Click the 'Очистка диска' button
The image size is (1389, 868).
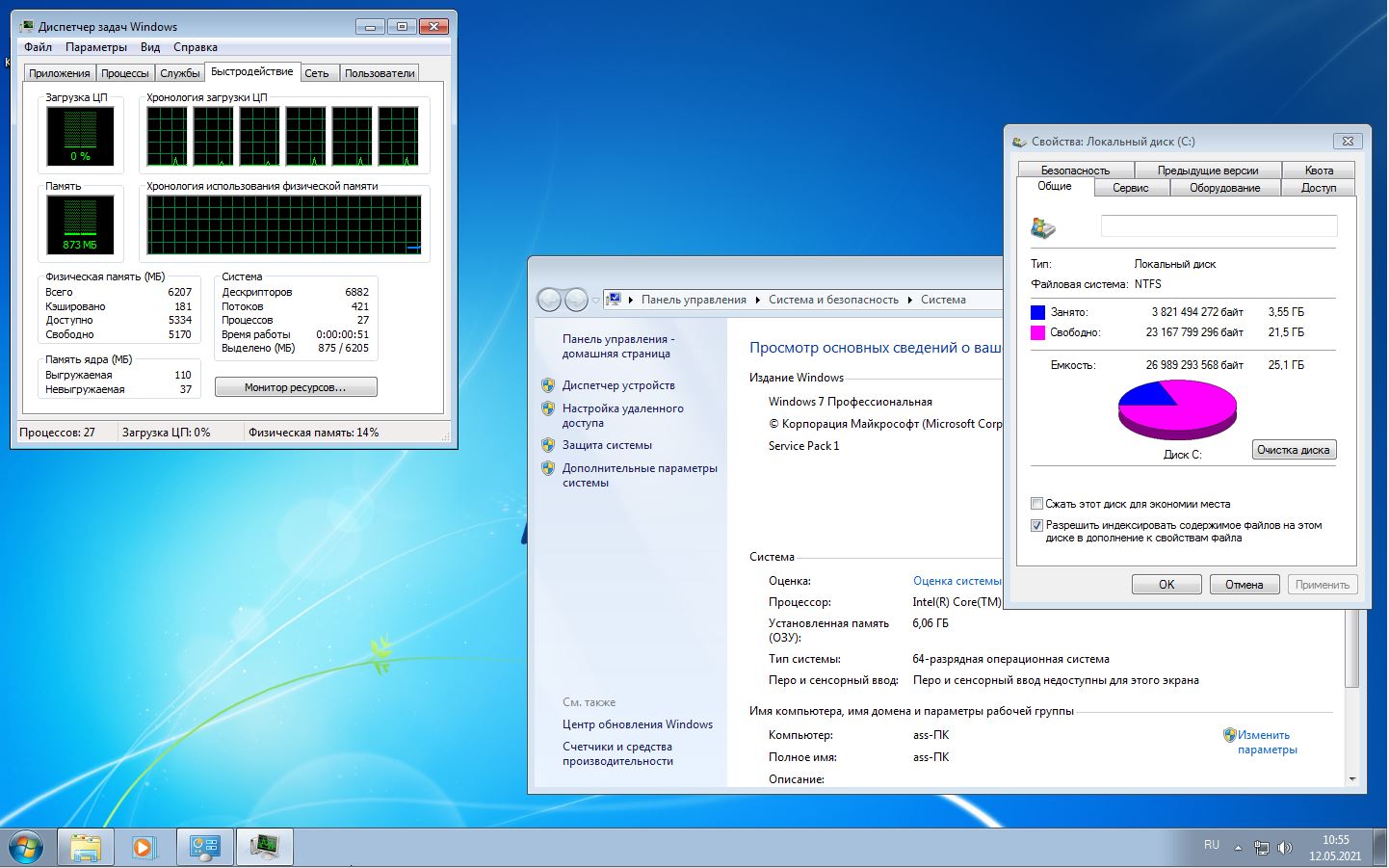1293,450
